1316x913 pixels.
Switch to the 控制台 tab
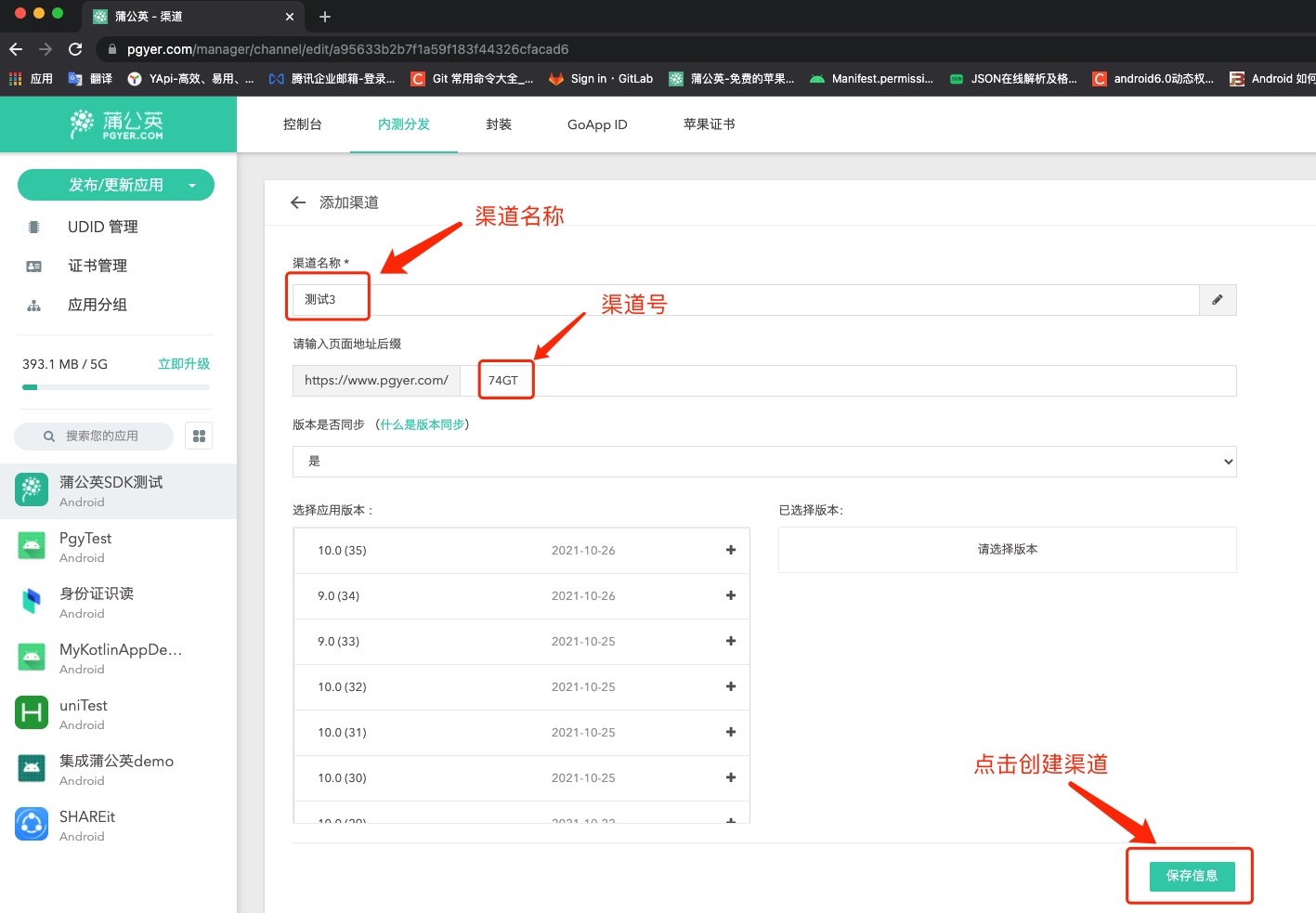pos(302,124)
